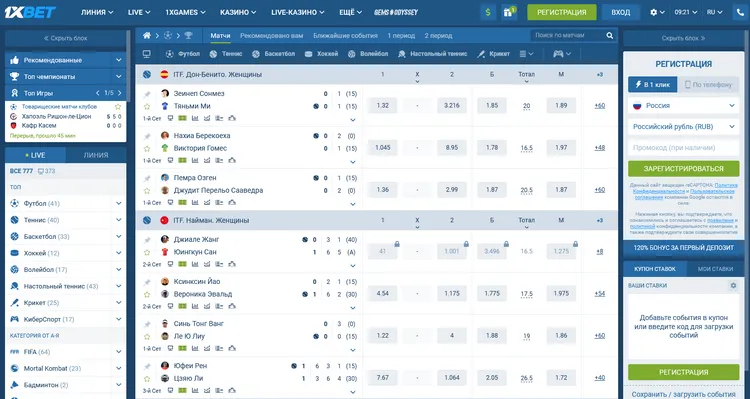Click odds 1.32 for Зейнеп Сонмез

coord(383,106)
